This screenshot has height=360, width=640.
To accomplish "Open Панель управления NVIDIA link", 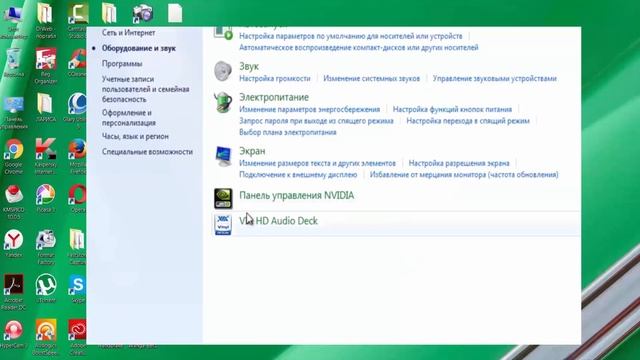I will pos(297,196).
